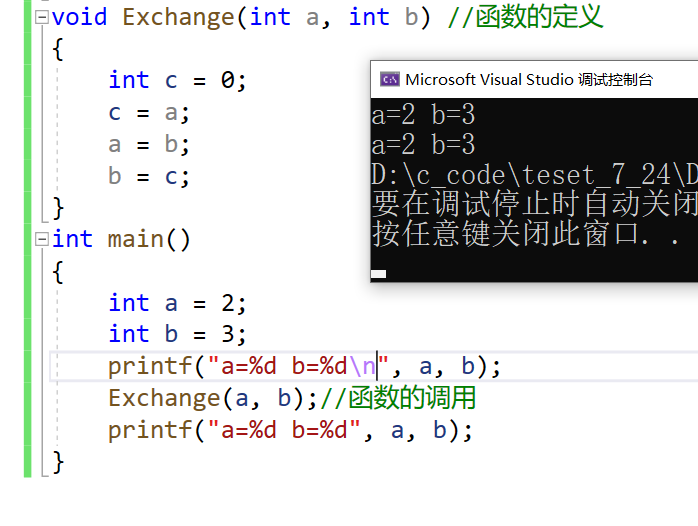Select the Microsoft Visual Studio 调试控制台 title
This screenshot has width=698, height=526.
pyautogui.click(x=529, y=80)
